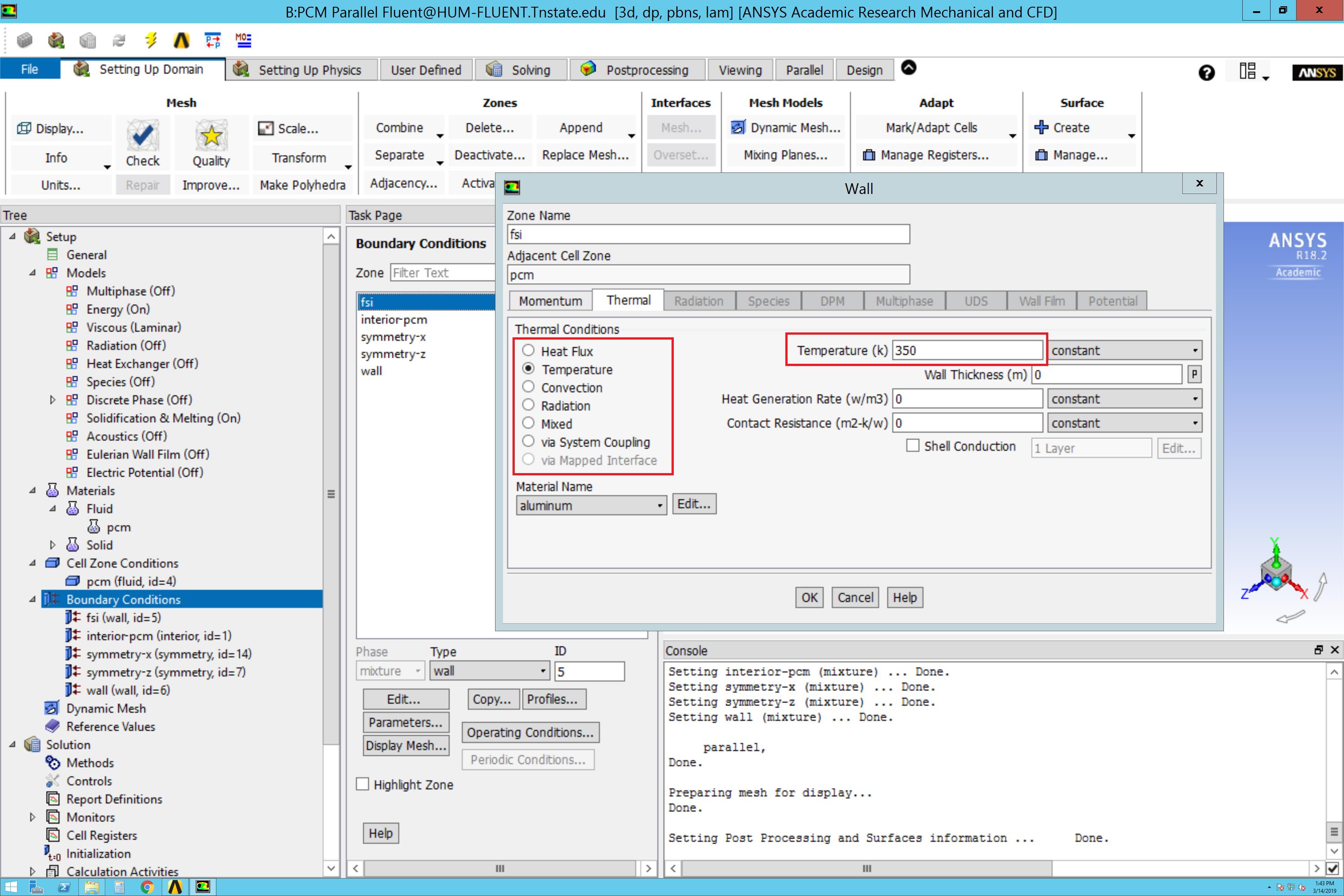Click the task page horizontal scrollbar thumb
1344x896 pixels.
pos(500,869)
